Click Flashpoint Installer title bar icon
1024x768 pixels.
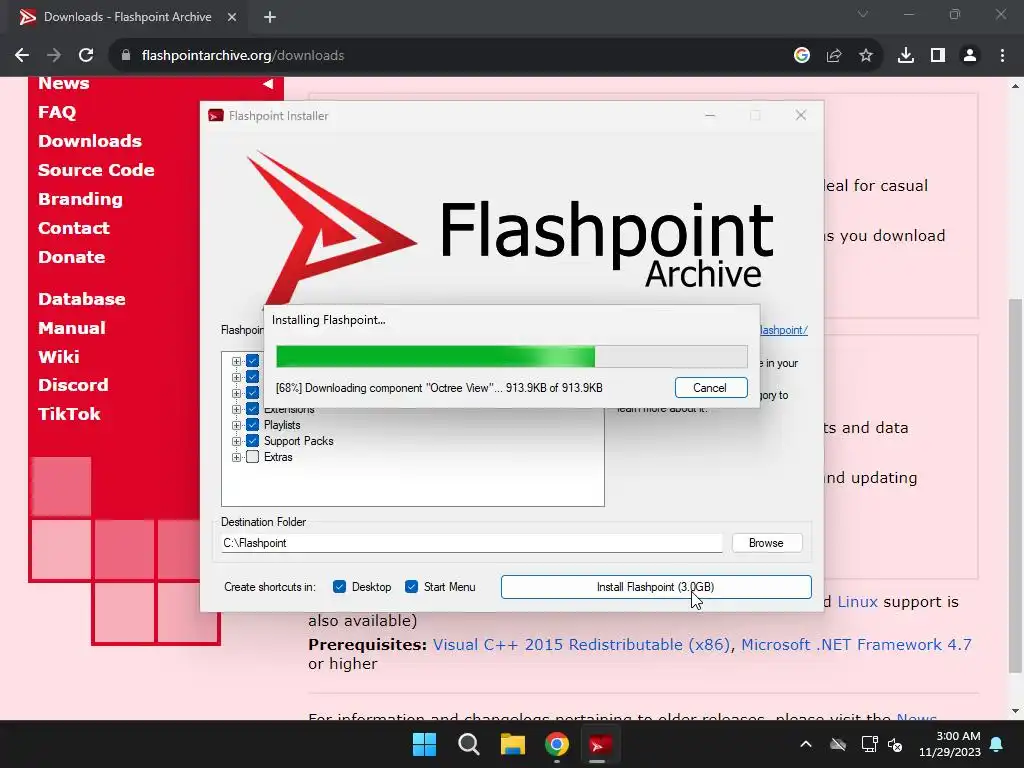pyautogui.click(x=216, y=116)
